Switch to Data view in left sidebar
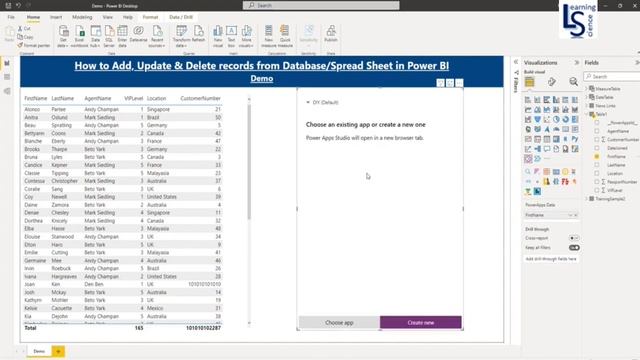This screenshot has height=360, width=640. 7,77
